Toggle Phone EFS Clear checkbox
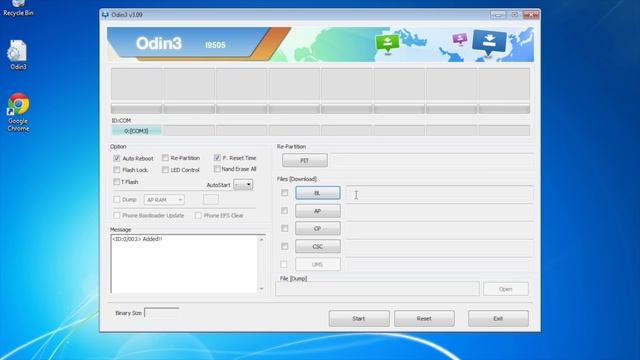This screenshot has height=360, width=640. click(198, 215)
